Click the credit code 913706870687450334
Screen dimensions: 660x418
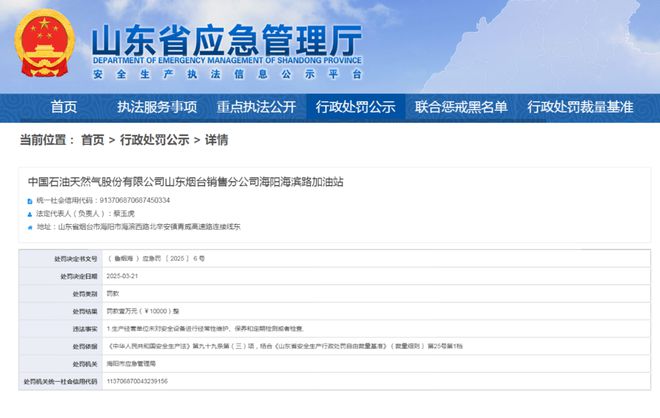(x=135, y=200)
